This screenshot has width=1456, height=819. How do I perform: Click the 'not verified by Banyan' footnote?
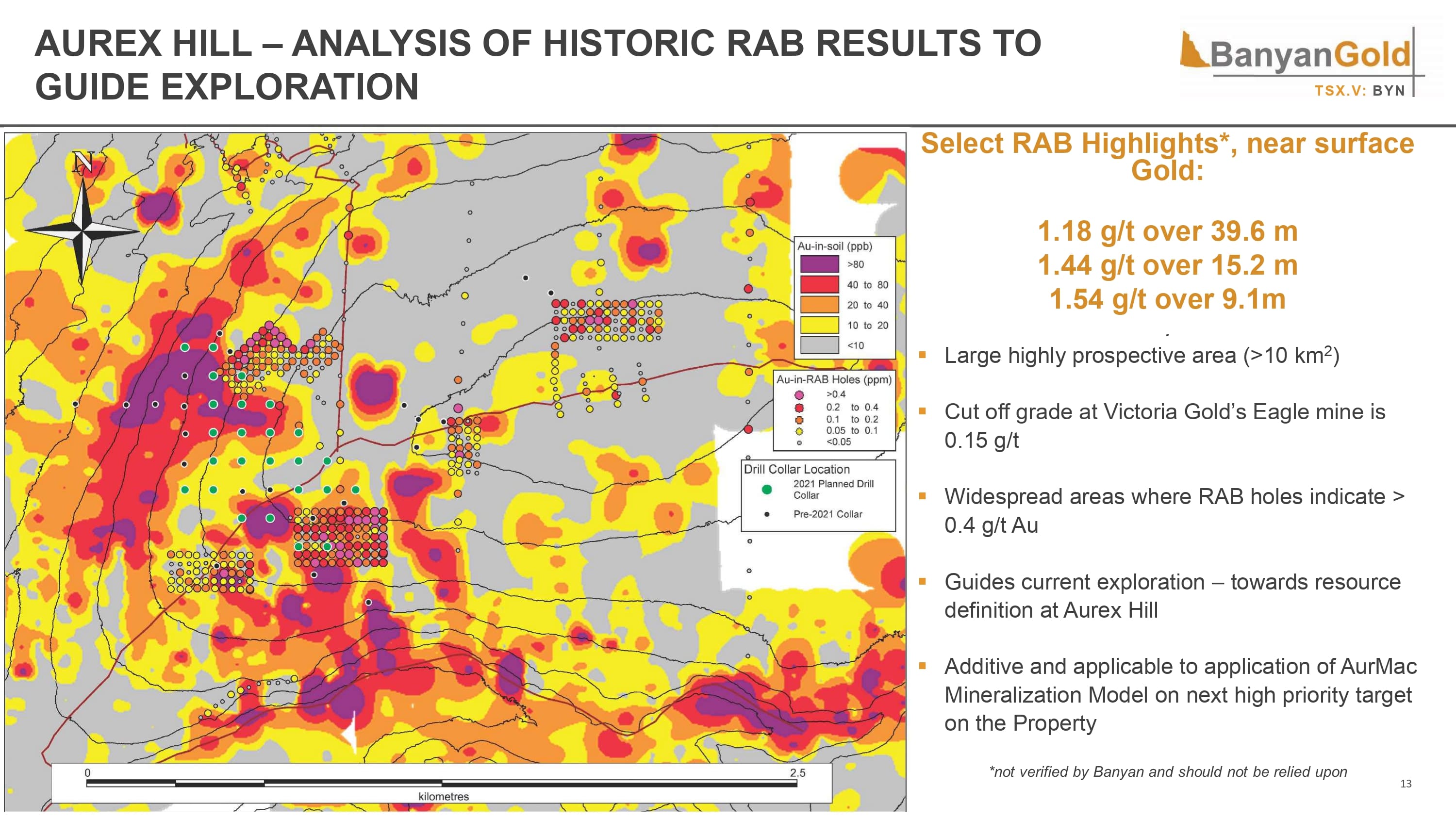[1168, 772]
